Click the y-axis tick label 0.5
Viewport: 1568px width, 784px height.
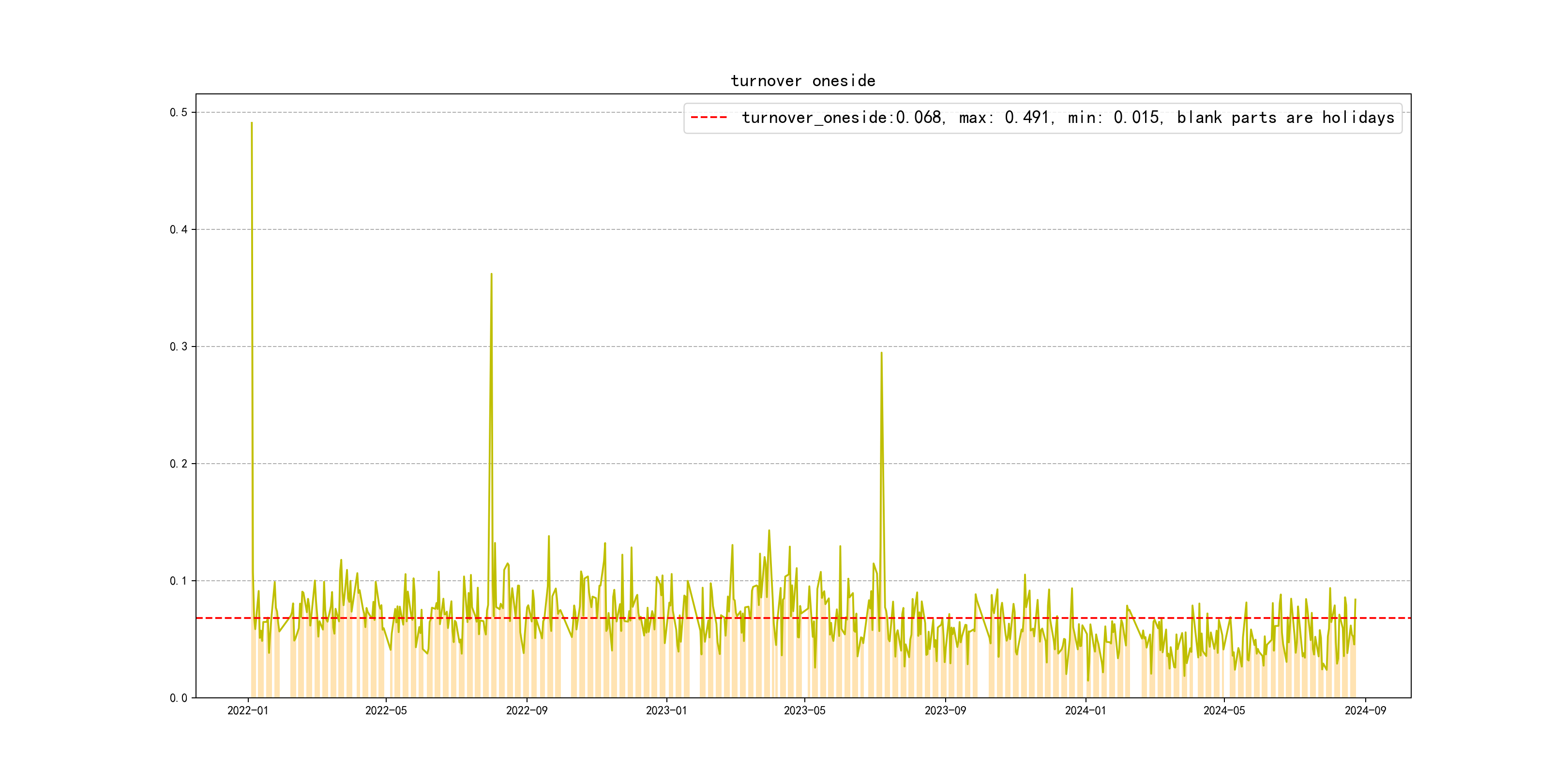pos(179,113)
